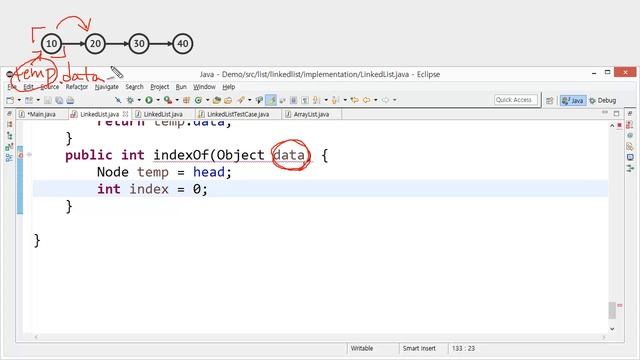Click the Debug bug icon
Image resolution: width=640 pixels, height=360 pixels.
pos(130,100)
